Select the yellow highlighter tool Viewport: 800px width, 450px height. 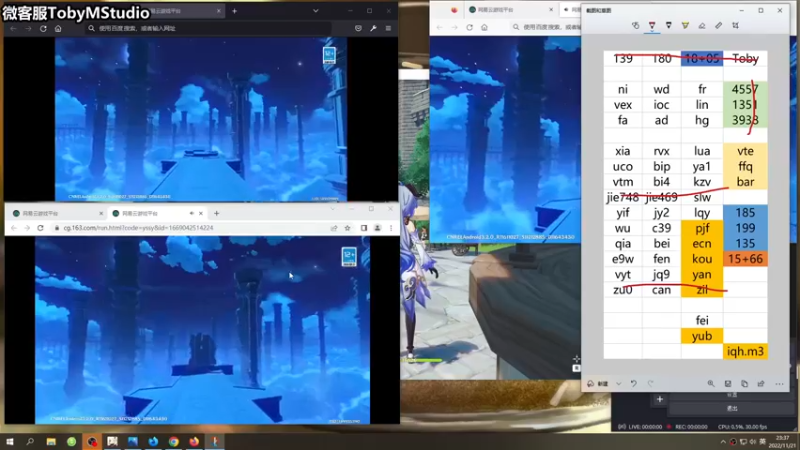tap(685, 25)
